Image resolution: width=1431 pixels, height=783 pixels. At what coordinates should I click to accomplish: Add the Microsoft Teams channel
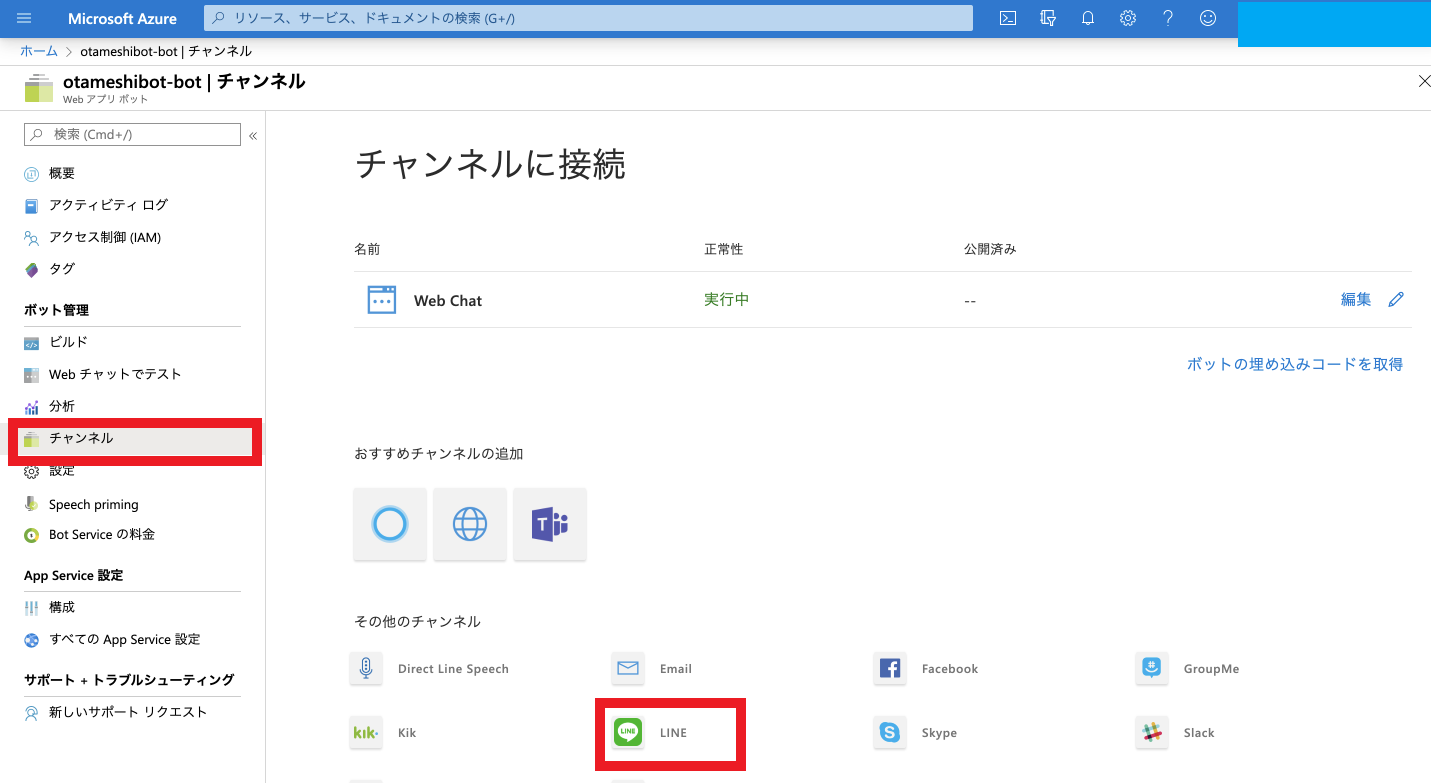point(550,524)
